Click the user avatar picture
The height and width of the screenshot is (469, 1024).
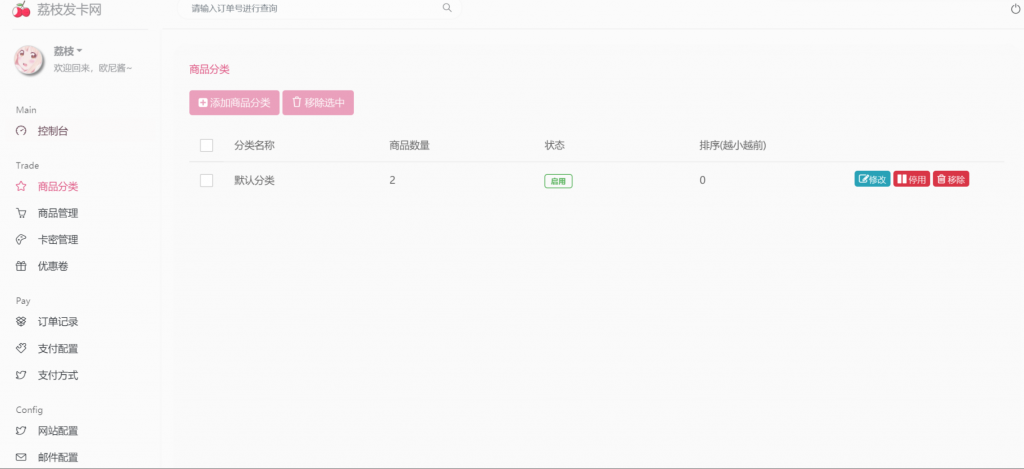[29, 60]
